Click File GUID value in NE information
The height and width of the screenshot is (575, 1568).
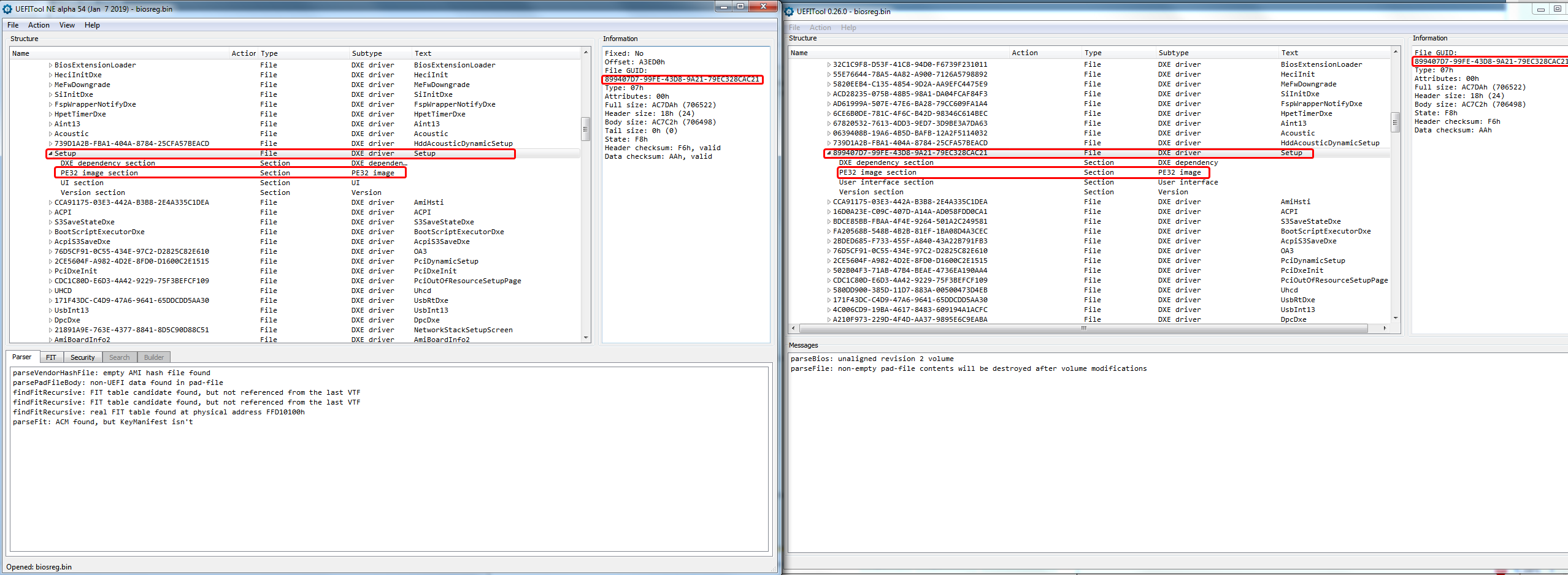[682, 79]
